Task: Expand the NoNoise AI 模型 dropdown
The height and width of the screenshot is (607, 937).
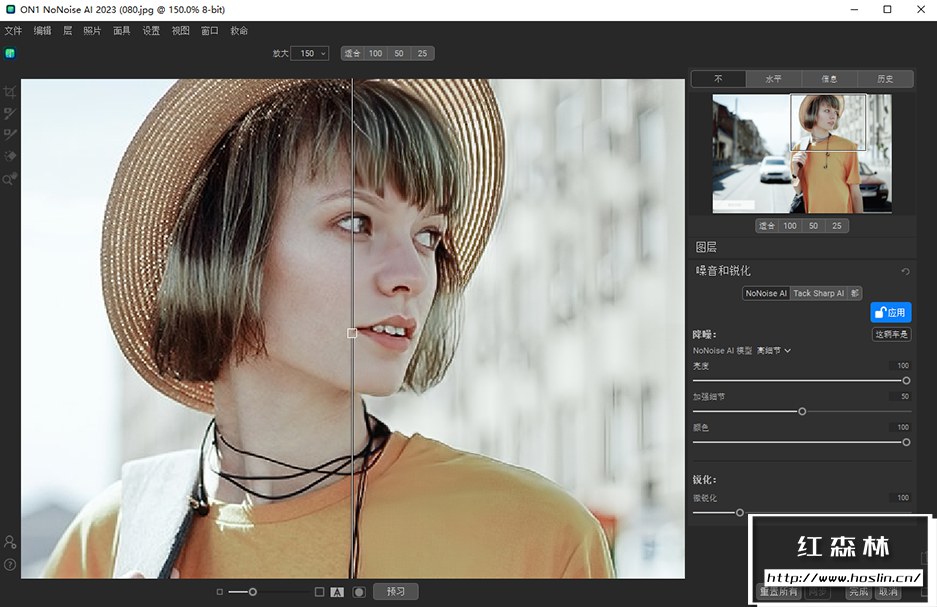Action: pyautogui.click(x=774, y=351)
